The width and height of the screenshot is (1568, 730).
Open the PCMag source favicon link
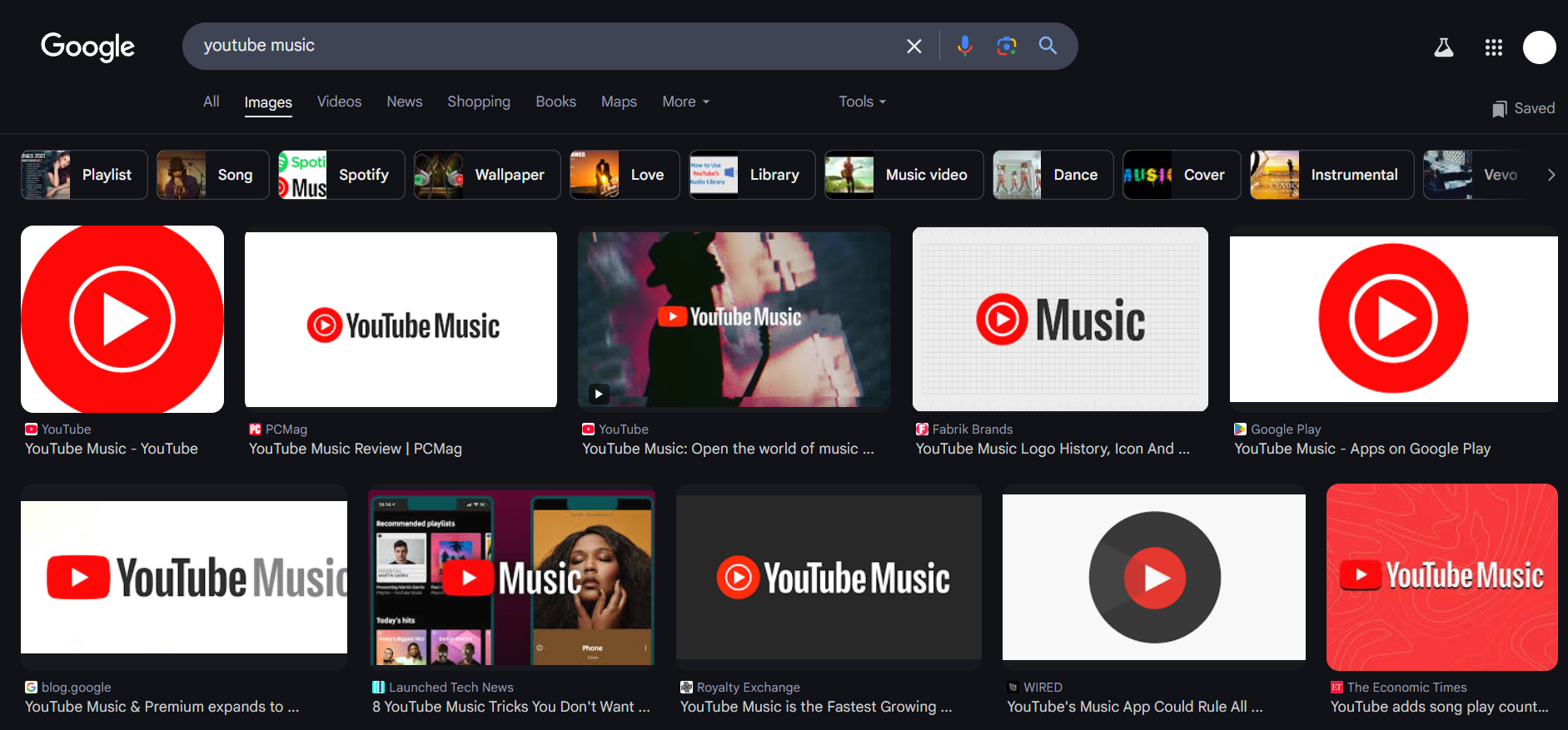tap(255, 430)
